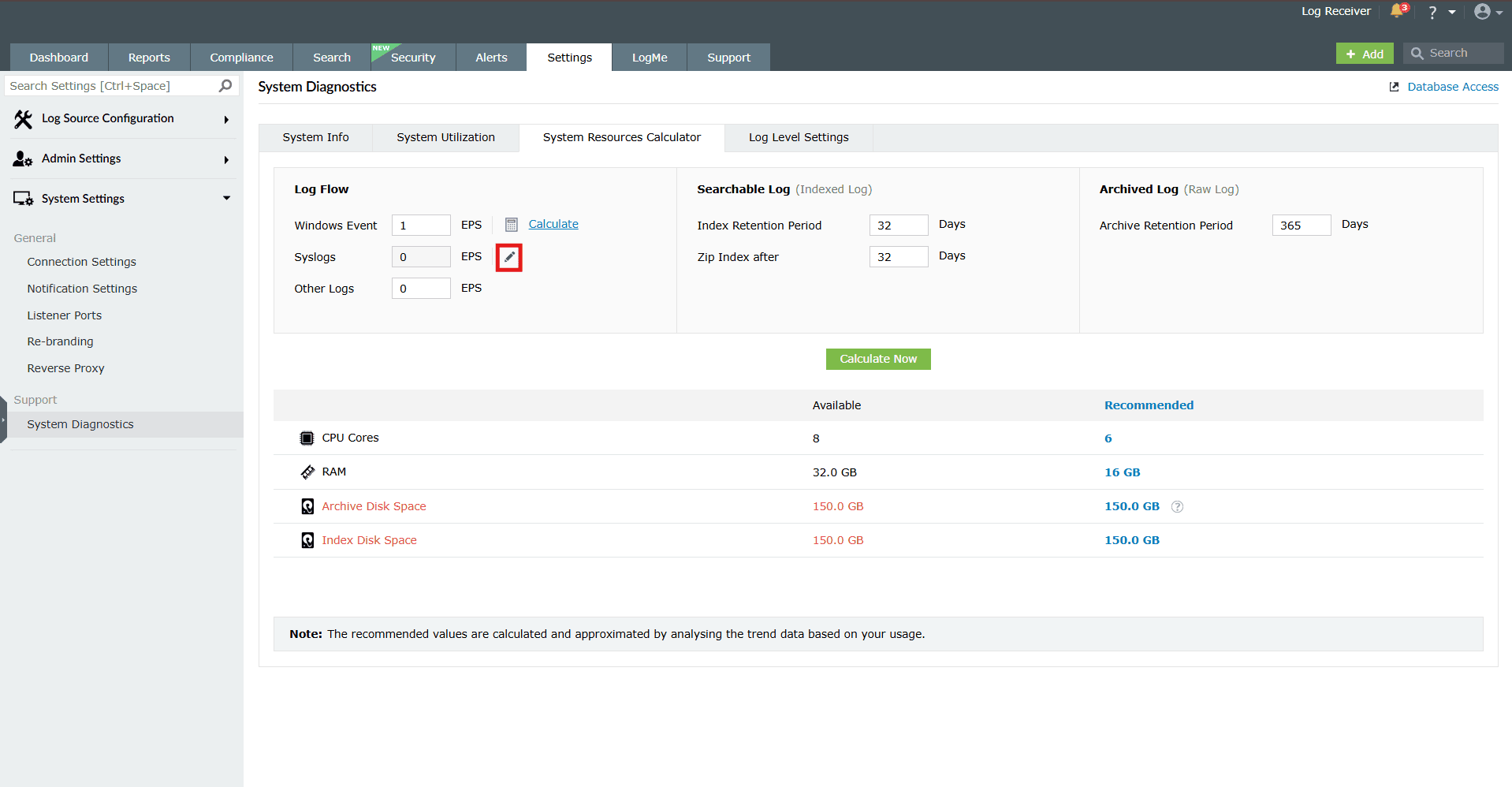Switch to System Info tab
The width and height of the screenshot is (1512, 787).
click(x=315, y=137)
